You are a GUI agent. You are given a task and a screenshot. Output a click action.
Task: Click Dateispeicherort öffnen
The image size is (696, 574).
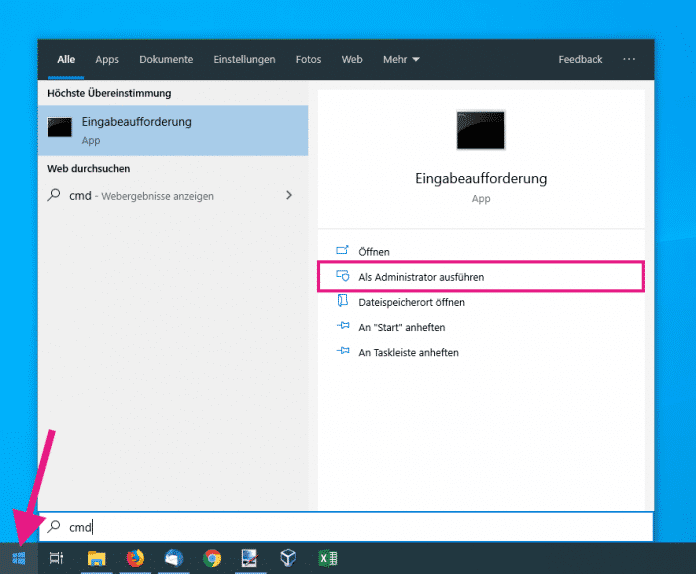click(411, 302)
